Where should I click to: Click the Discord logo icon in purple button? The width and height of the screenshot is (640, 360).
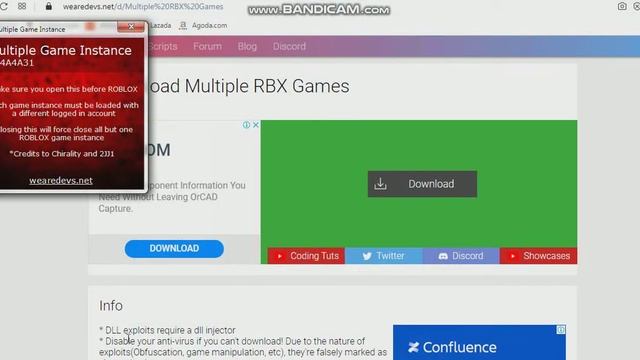pos(443,256)
